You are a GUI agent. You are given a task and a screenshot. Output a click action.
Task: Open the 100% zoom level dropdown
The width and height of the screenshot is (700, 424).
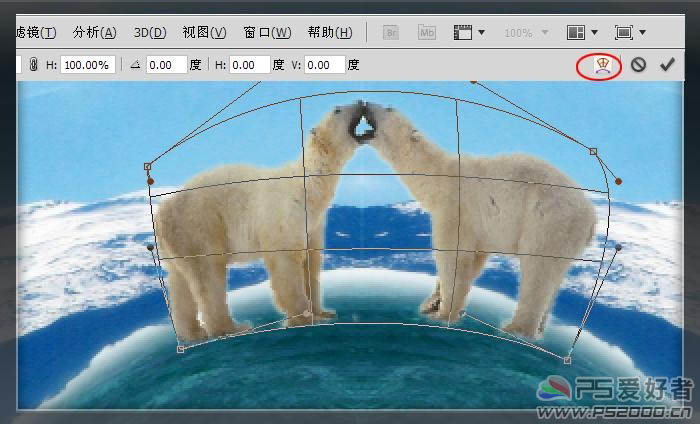click(527, 33)
